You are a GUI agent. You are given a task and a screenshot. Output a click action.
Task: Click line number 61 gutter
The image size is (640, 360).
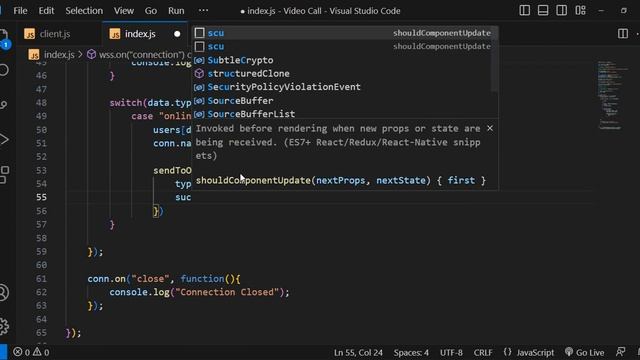coord(41,279)
